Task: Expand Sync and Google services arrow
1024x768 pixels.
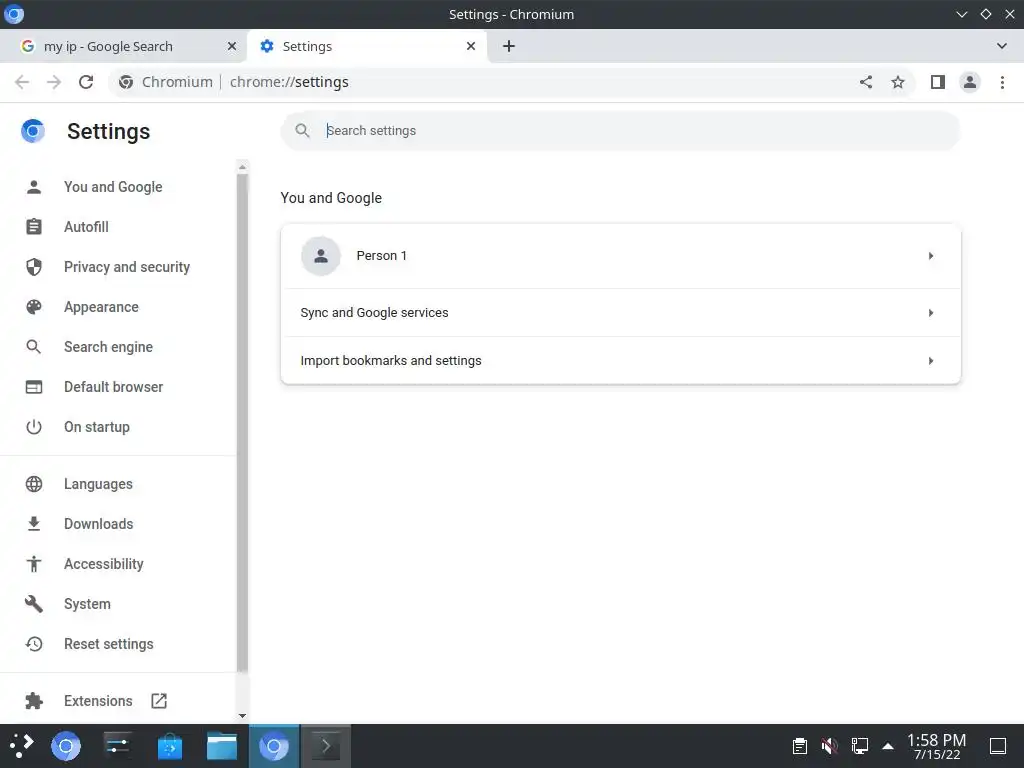Action: coord(931,313)
